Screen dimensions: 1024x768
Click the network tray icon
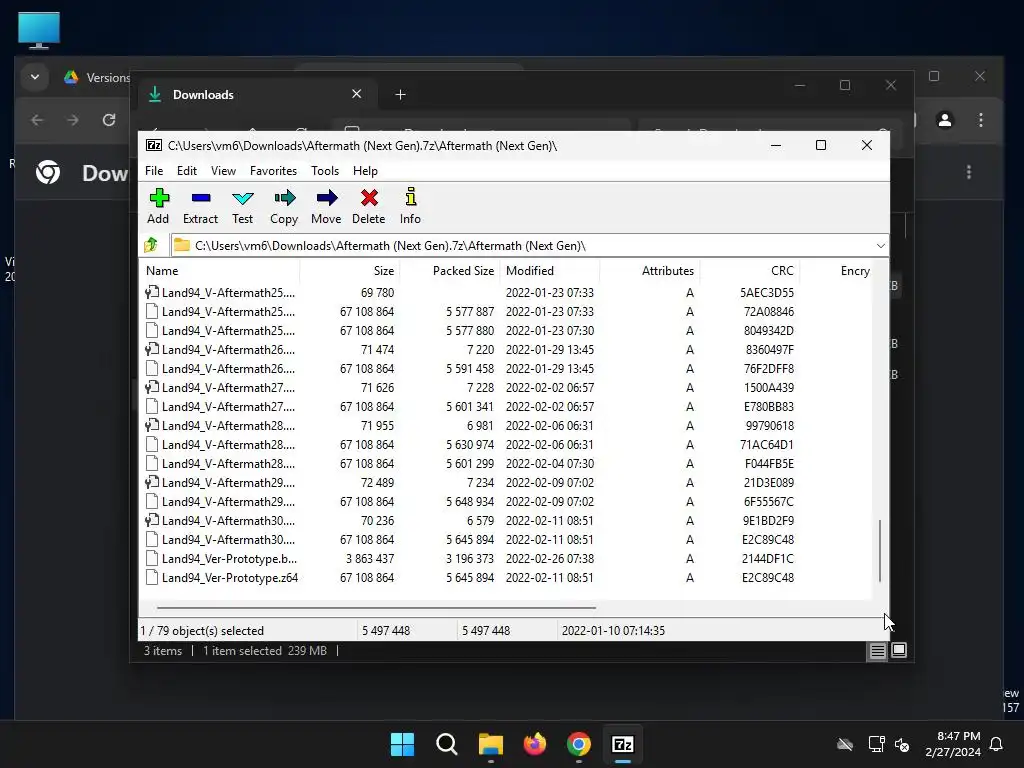coord(876,744)
